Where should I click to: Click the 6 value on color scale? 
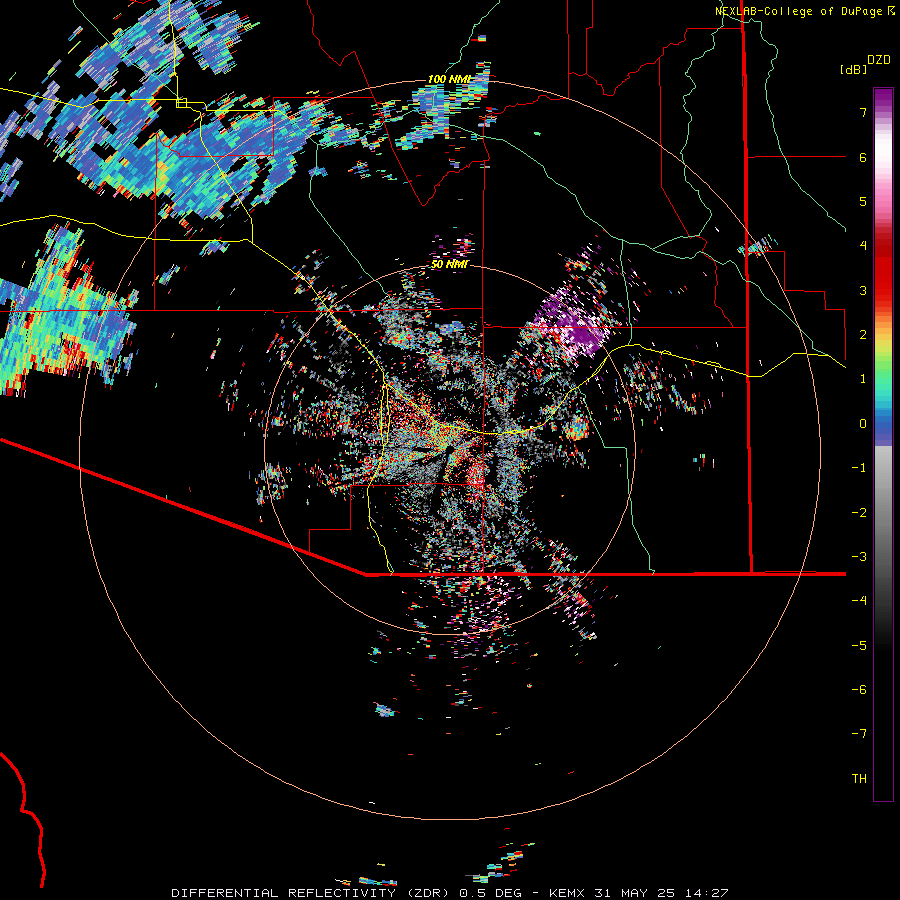point(863,157)
